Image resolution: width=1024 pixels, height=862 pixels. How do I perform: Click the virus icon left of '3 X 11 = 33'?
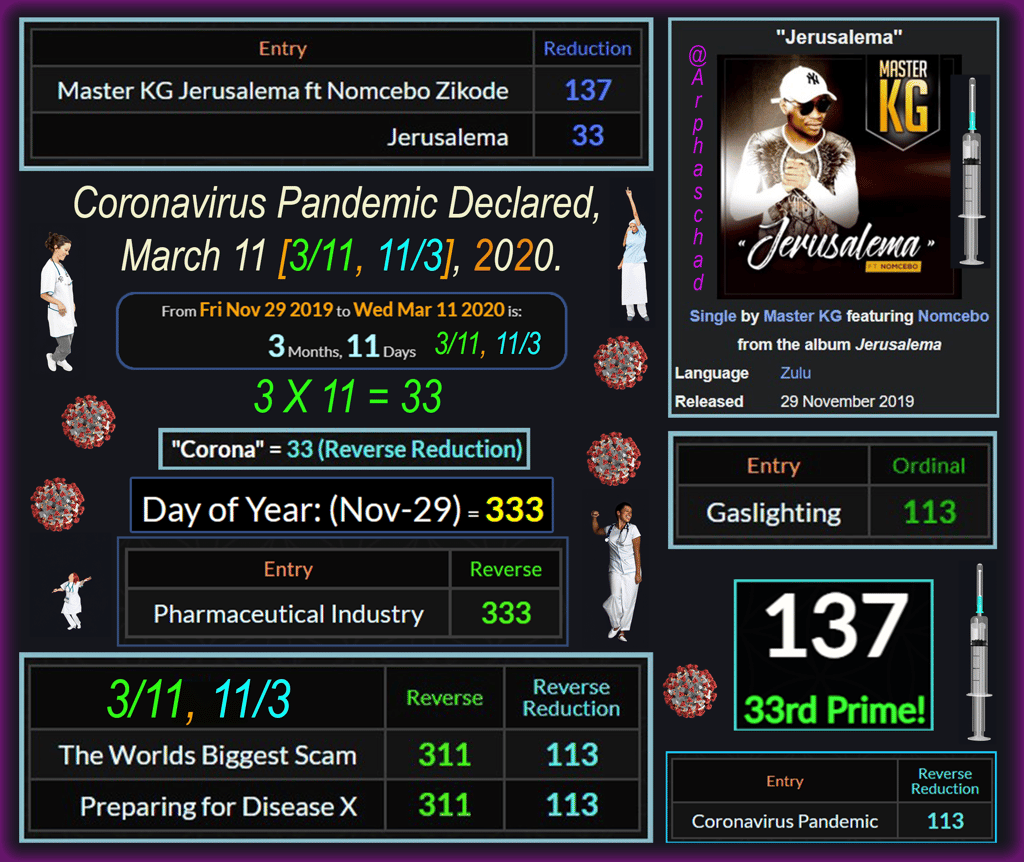(89, 421)
